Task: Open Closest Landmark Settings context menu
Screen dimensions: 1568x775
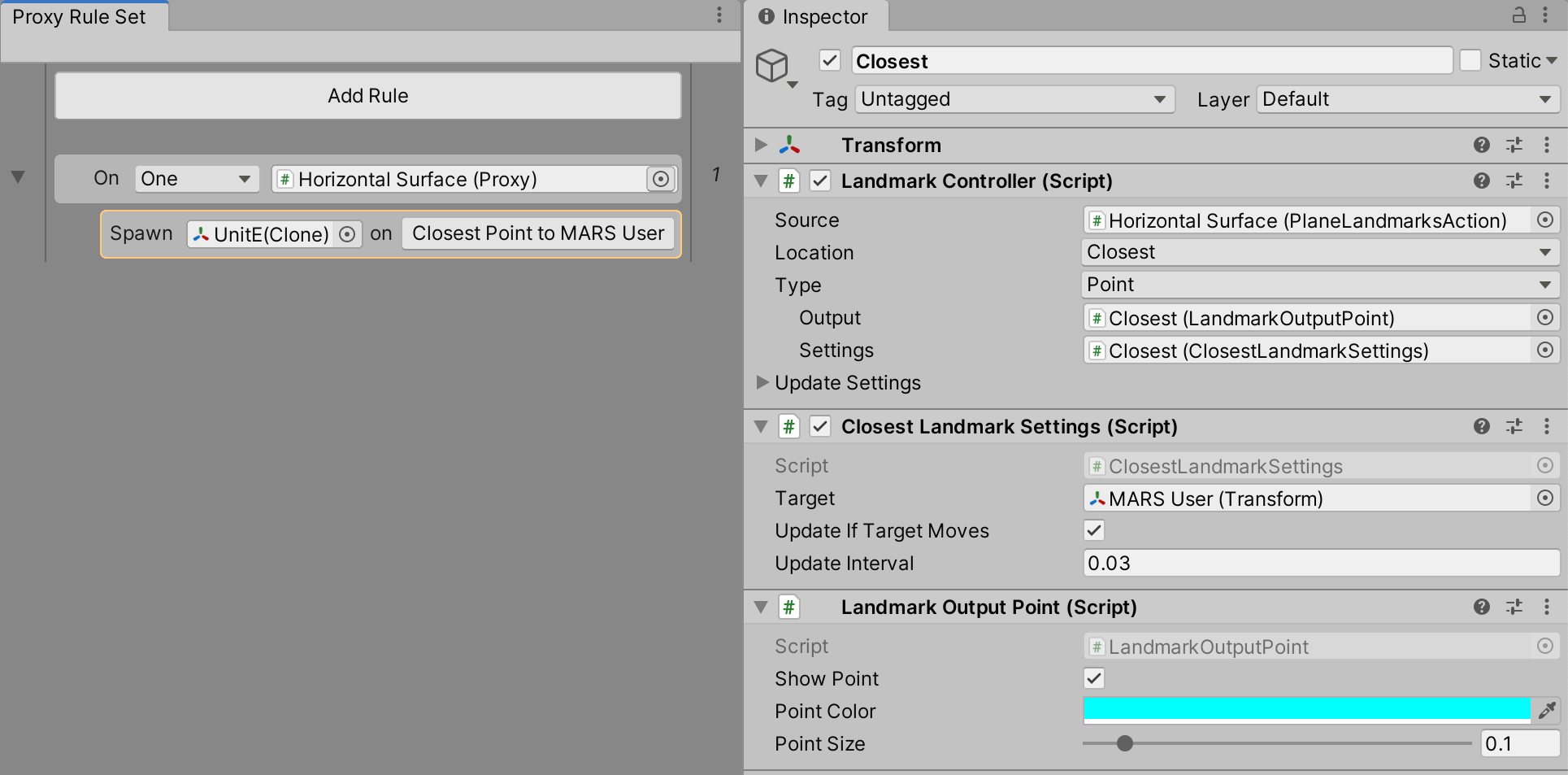Action: [1546, 426]
